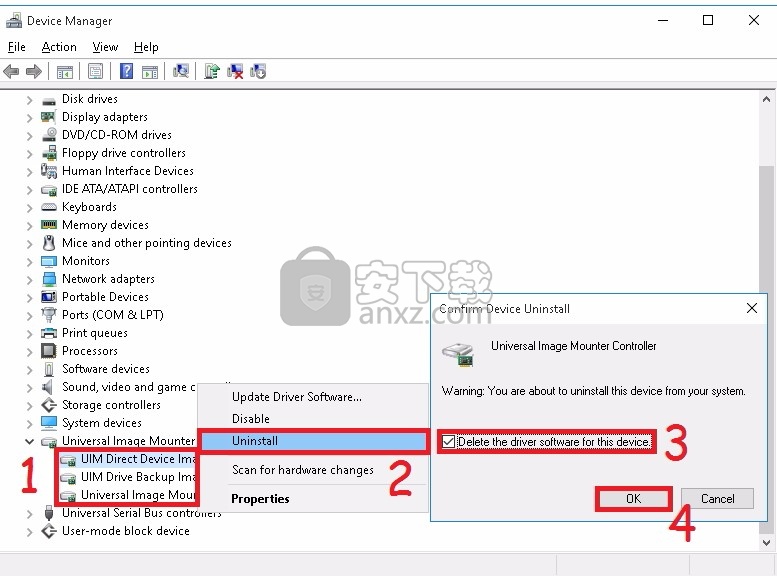Viewport: 777px width, 576px height.
Task: Click the Display adapters category icon
Action: tap(49, 117)
